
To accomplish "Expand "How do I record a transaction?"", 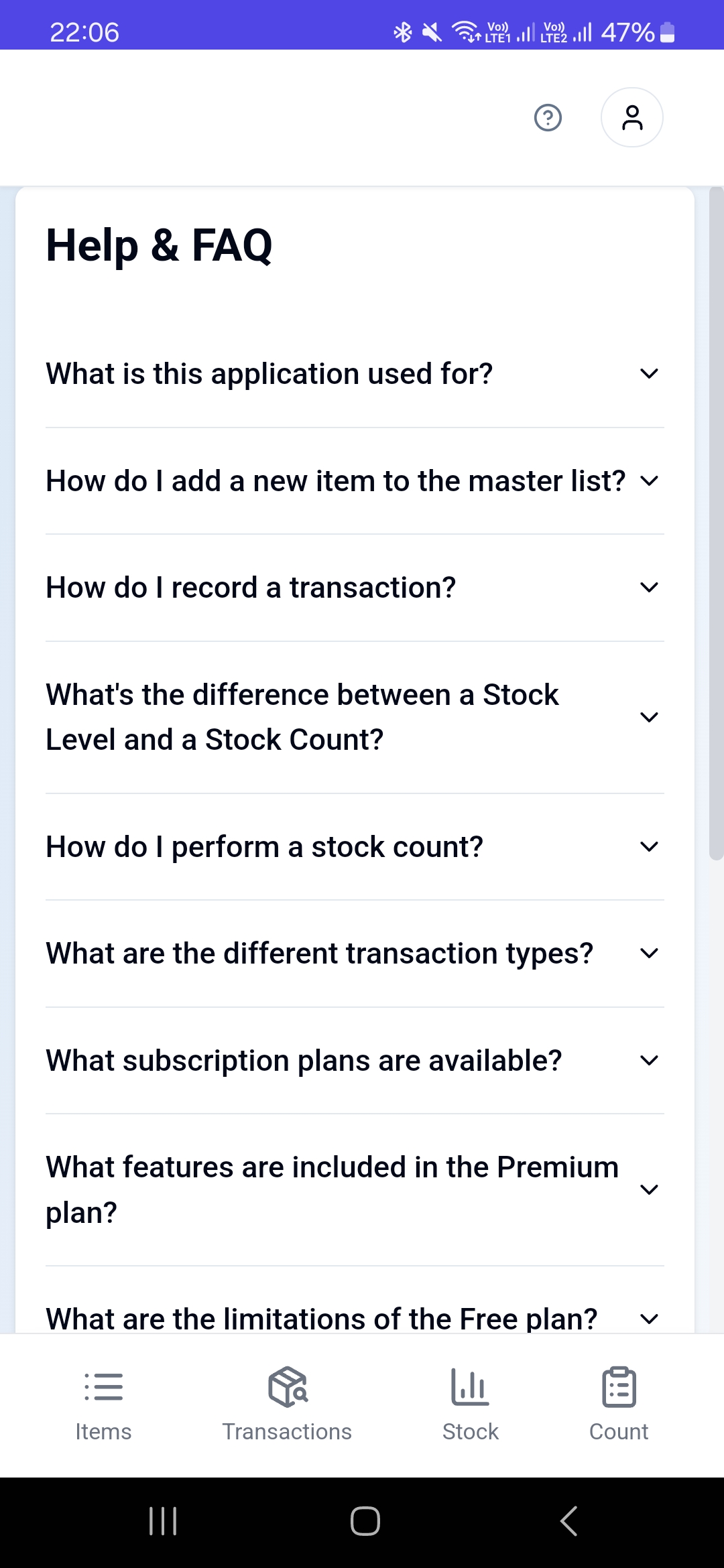I will click(x=355, y=588).
